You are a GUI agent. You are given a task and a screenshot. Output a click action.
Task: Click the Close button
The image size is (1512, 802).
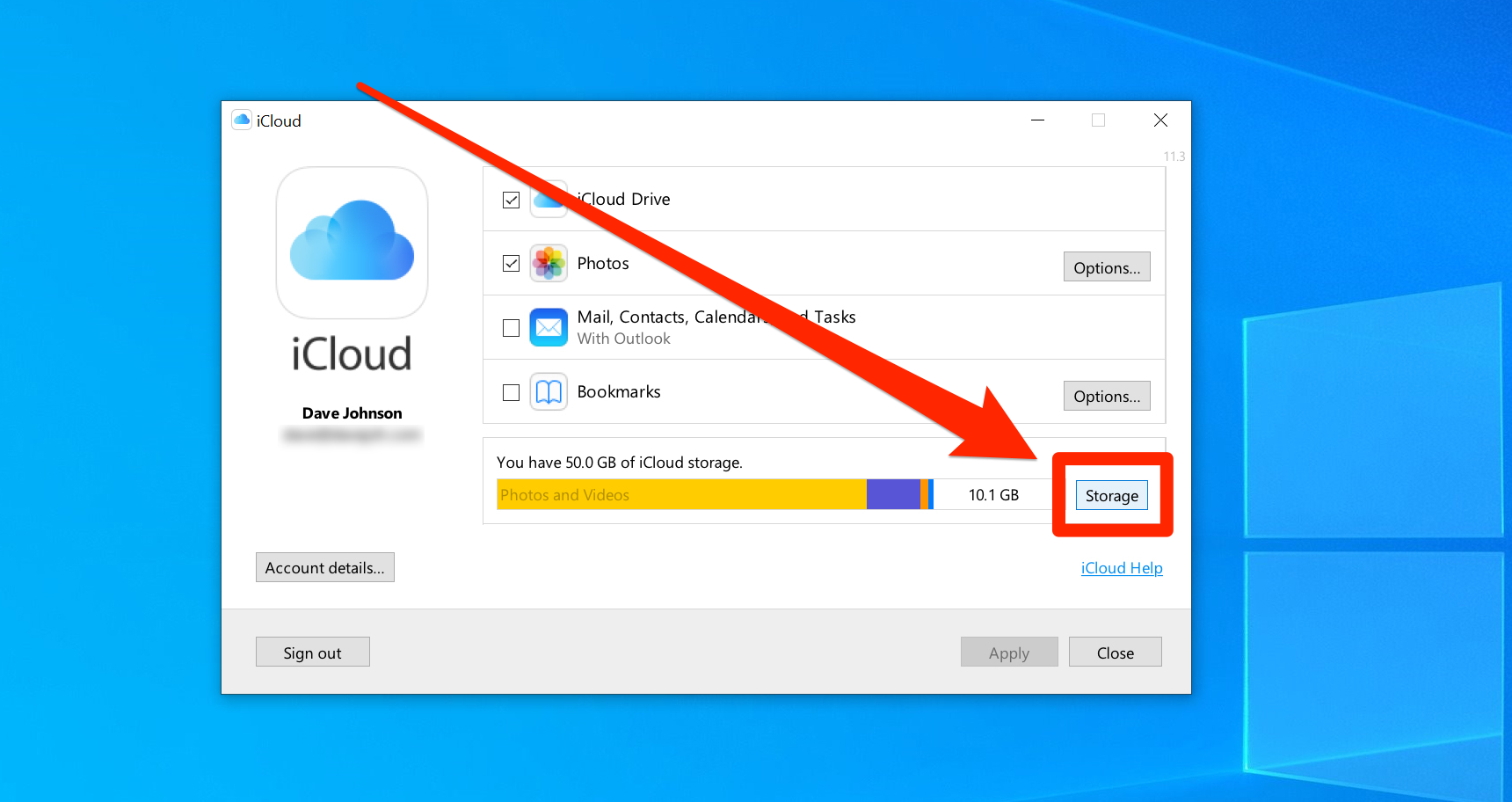(1116, 652)
